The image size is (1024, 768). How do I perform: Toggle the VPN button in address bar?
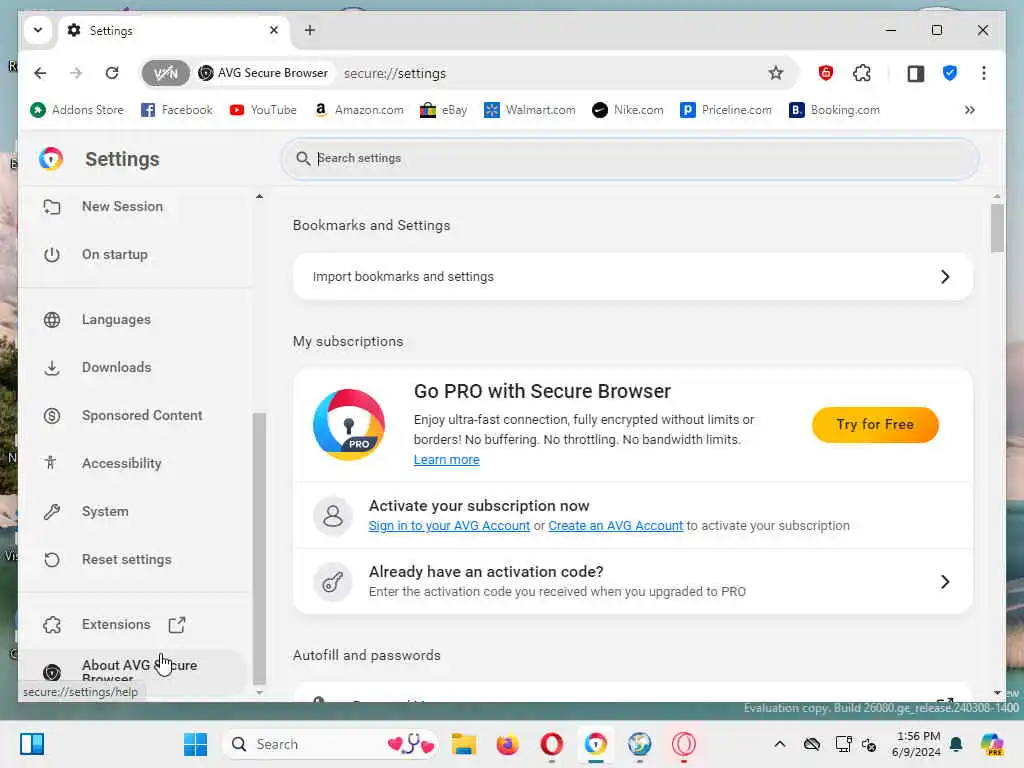pyautogui.click(x=165, y=73)
